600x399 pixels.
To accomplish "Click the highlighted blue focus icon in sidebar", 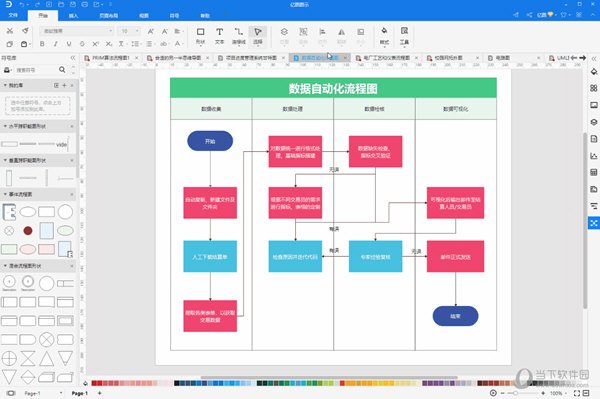I will click(x=593, y=223).
